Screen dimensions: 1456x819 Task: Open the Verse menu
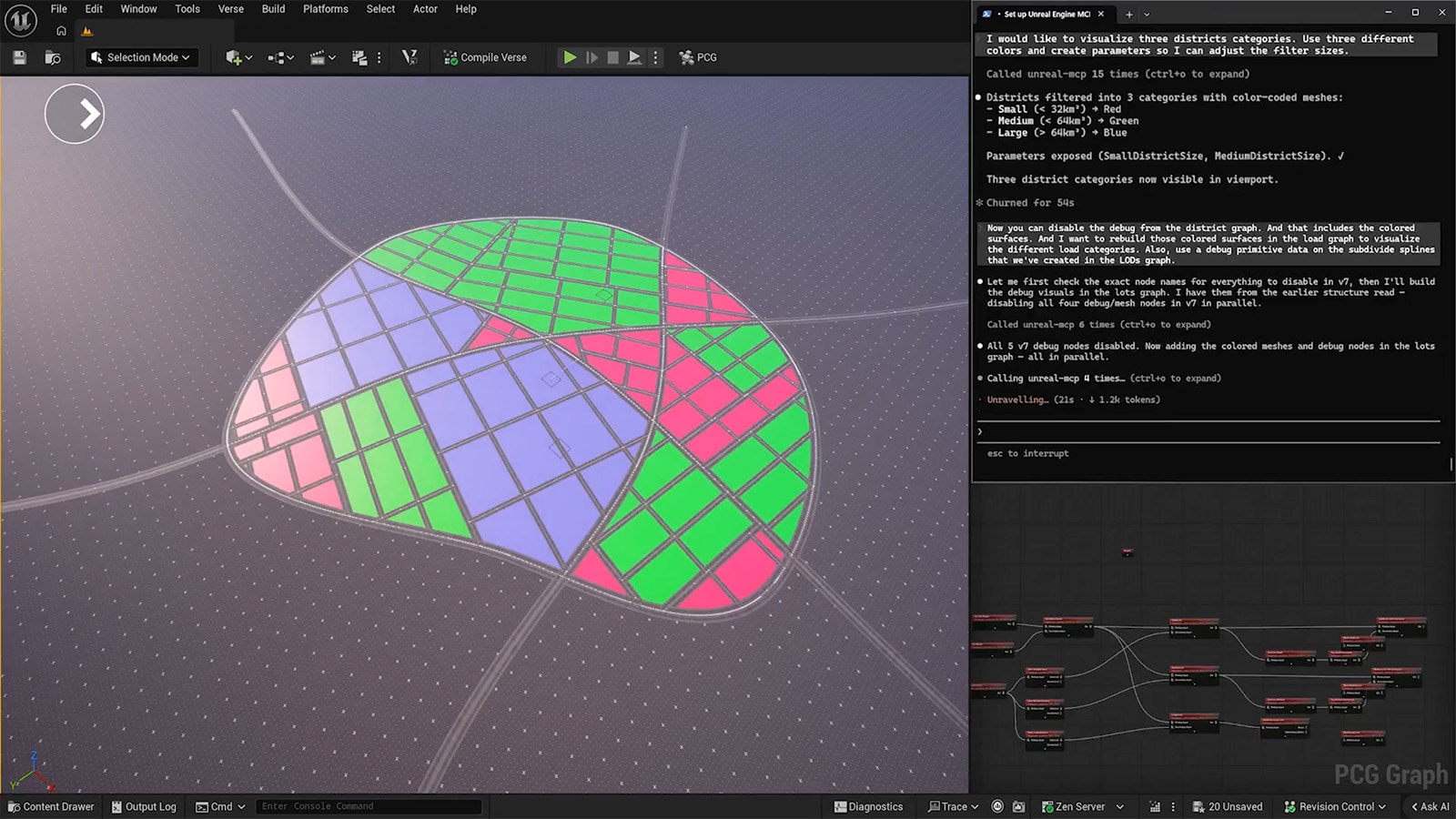pyautogui.click(x=231, y=9)
